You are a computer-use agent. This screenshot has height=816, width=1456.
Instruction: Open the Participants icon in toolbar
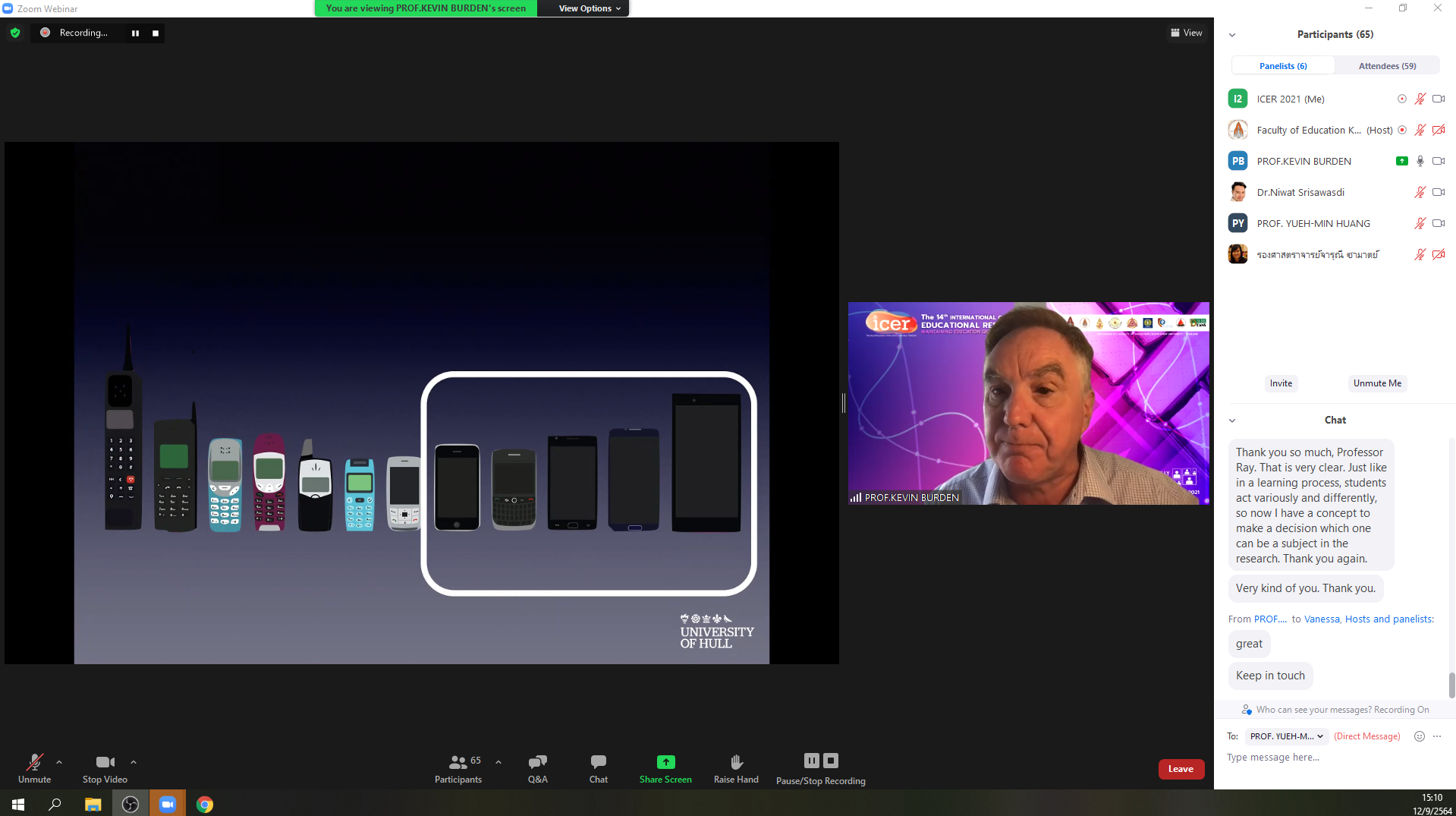tap(458, 762)
